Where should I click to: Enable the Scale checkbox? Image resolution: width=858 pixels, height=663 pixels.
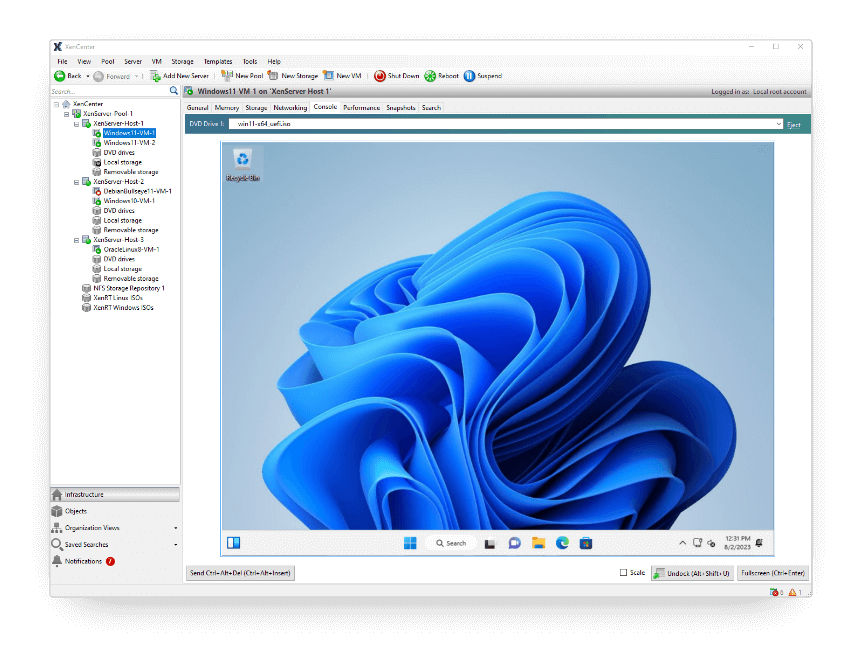623,573
